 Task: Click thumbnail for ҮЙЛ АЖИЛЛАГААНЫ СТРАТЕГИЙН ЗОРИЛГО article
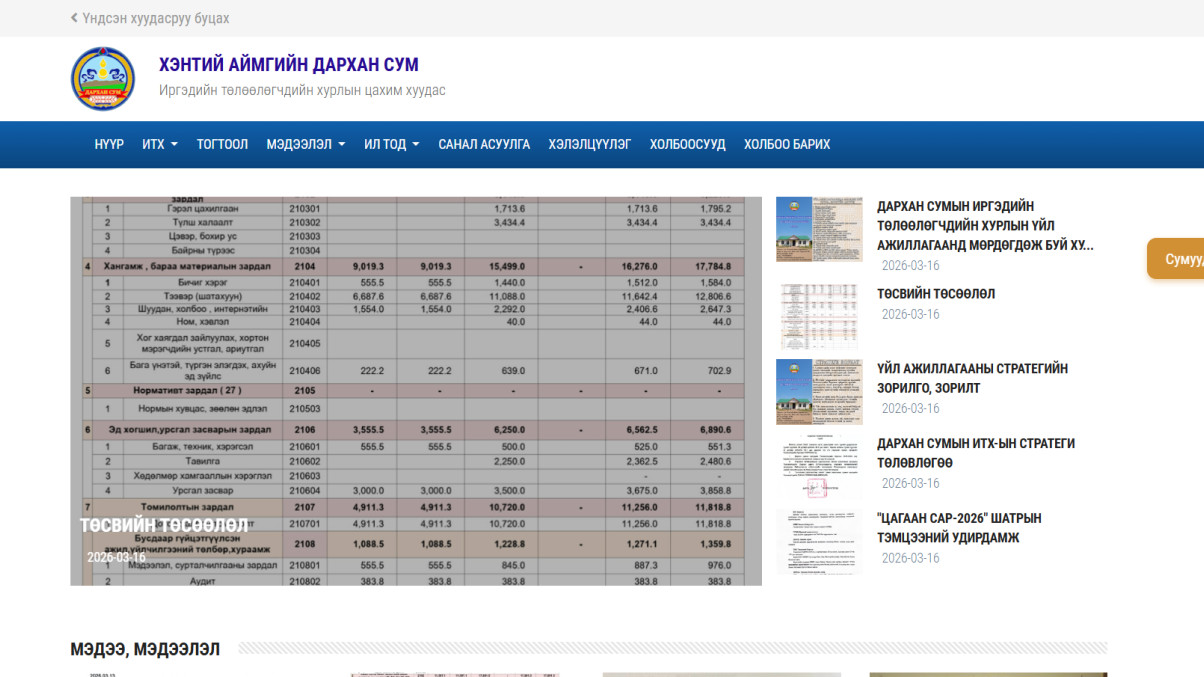[819, 391]
